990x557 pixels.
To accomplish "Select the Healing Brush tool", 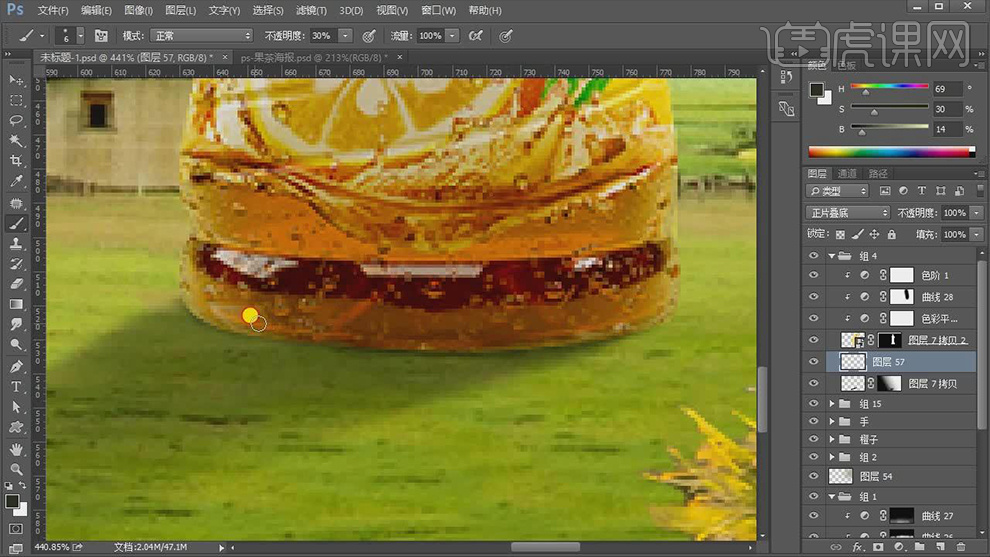I will pos(16,203).
